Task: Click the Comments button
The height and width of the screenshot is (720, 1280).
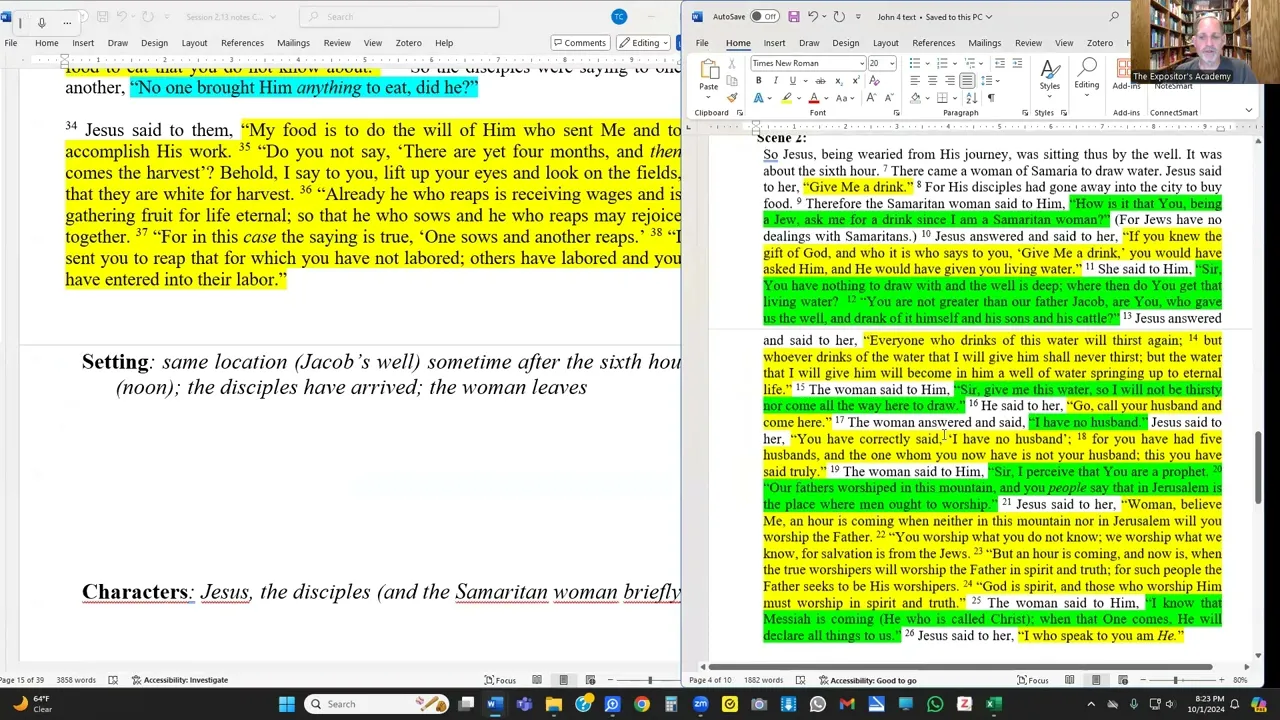Action: [x=580, y=43]
